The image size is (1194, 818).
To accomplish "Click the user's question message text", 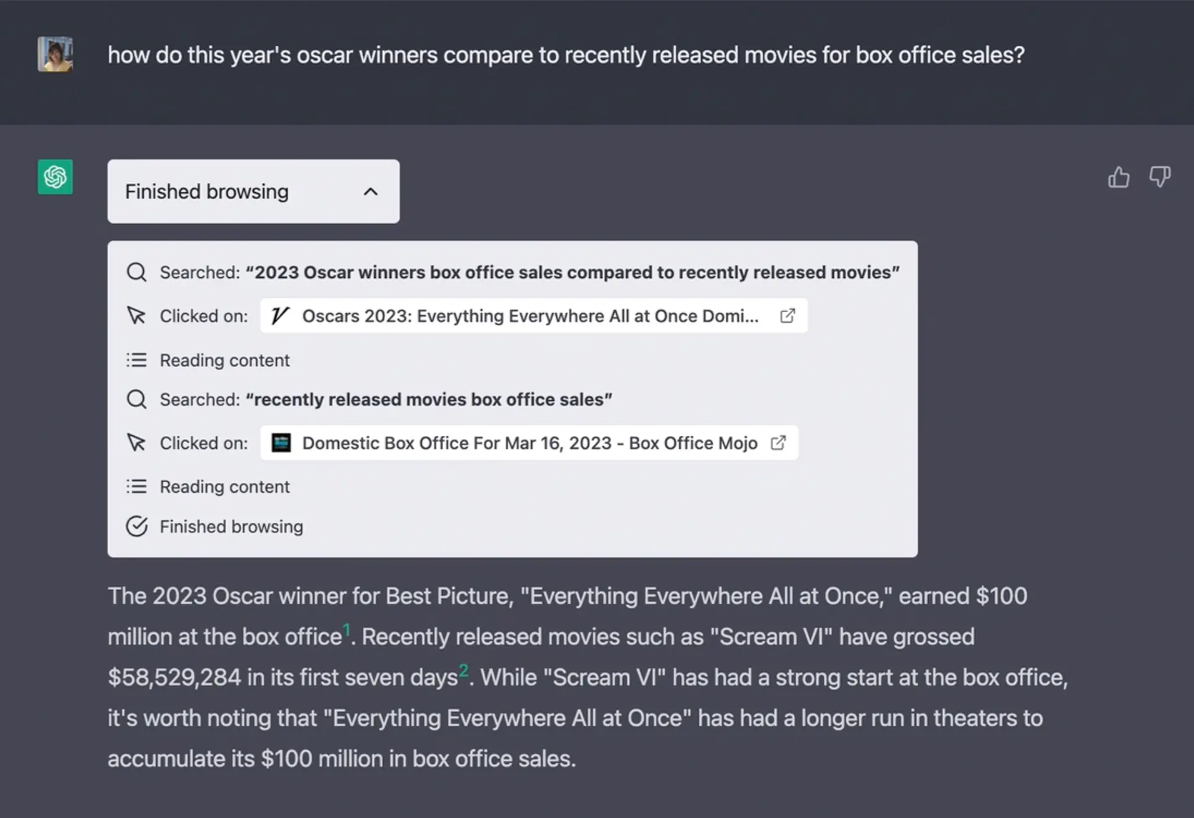I will (x=566, y=55).
